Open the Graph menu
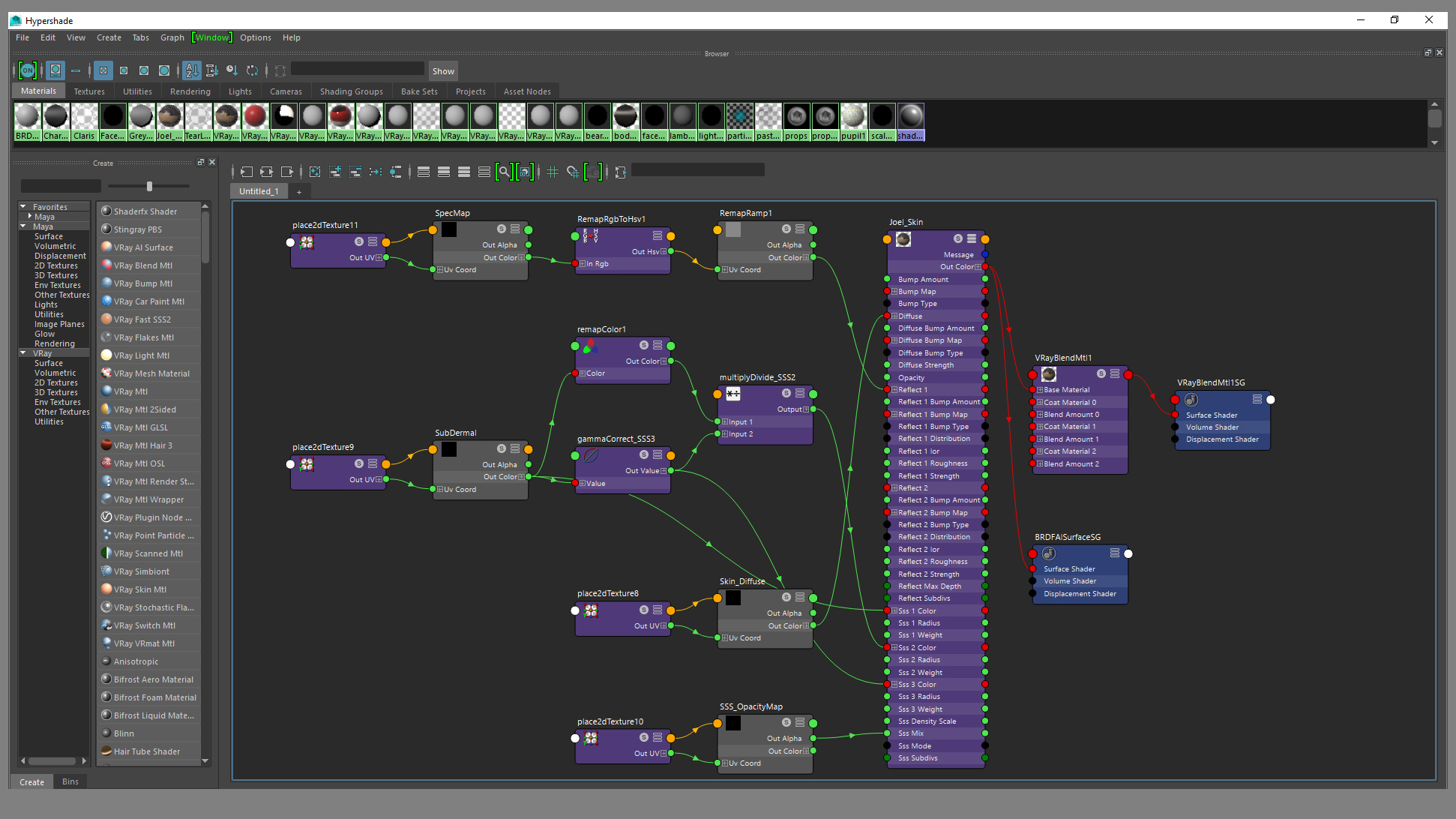The height and width of the screenshot is (819, 1456). point(172,37)
